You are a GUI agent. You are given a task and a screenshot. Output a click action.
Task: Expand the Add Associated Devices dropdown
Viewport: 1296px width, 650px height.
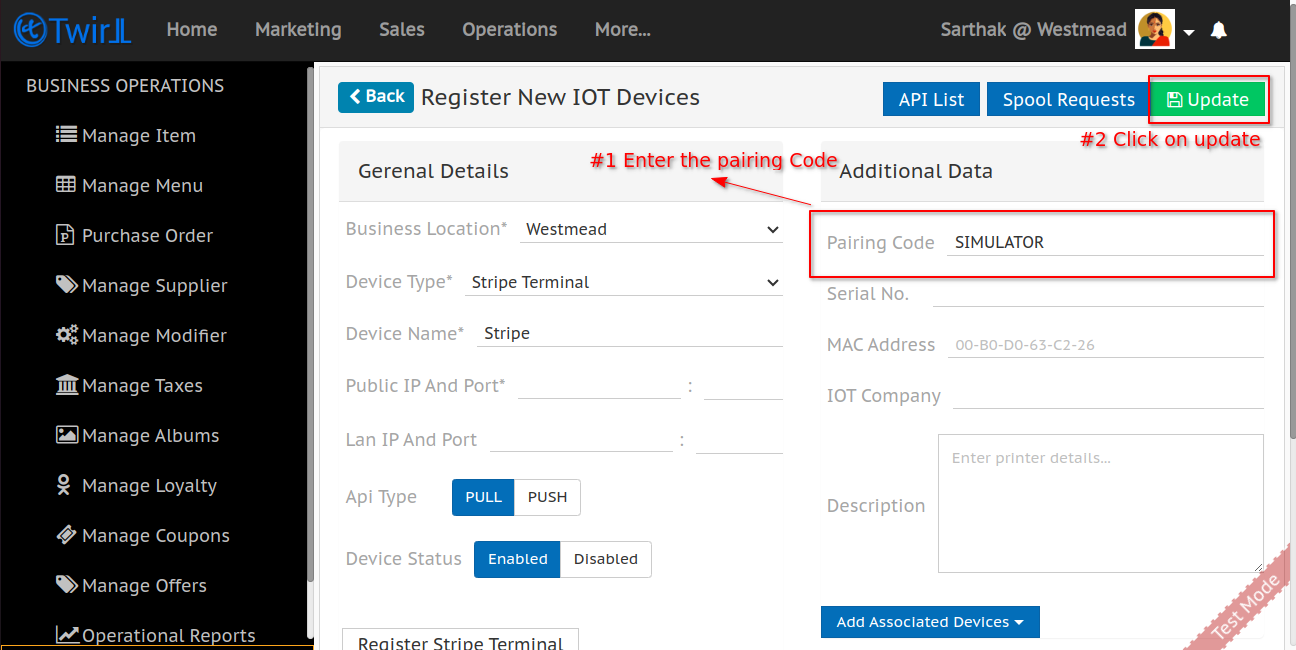(x=929, y=622)
